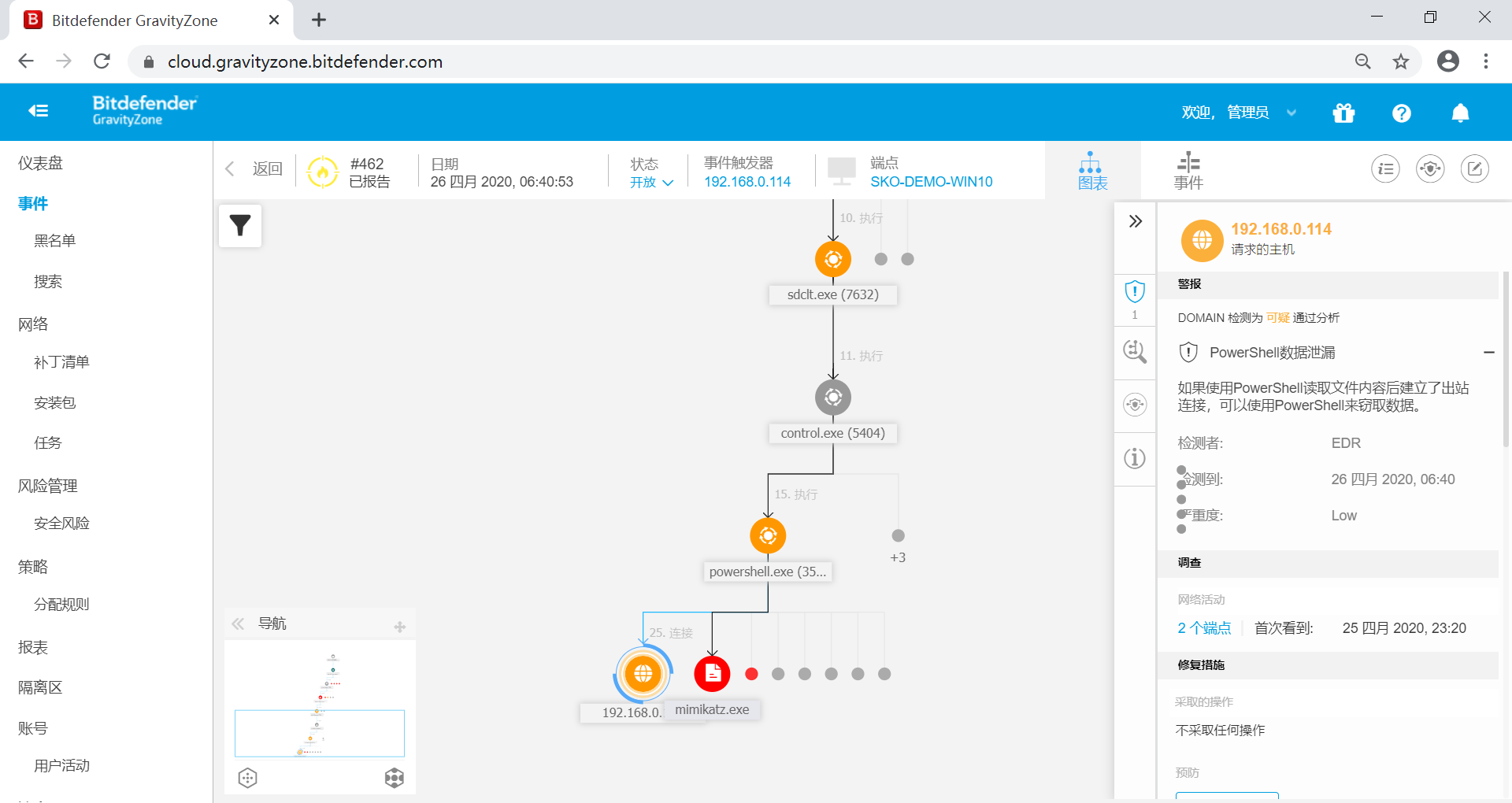The height and width of the screenshot is (803, 1512).
Task: Open the browser profile icon
Action: pos(1448,61)
